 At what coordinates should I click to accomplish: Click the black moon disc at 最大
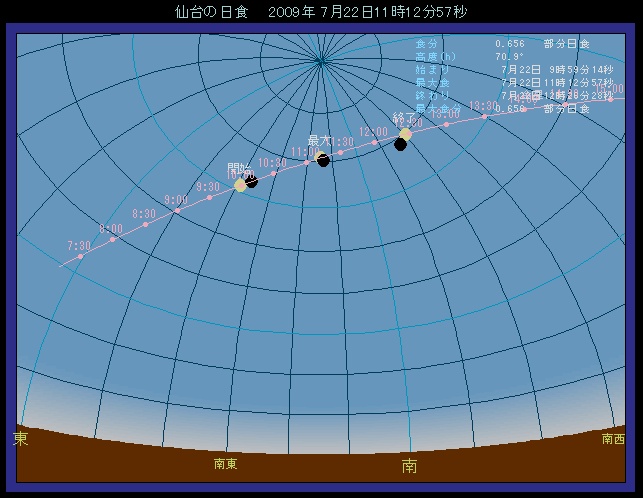(x=324, y=160)
